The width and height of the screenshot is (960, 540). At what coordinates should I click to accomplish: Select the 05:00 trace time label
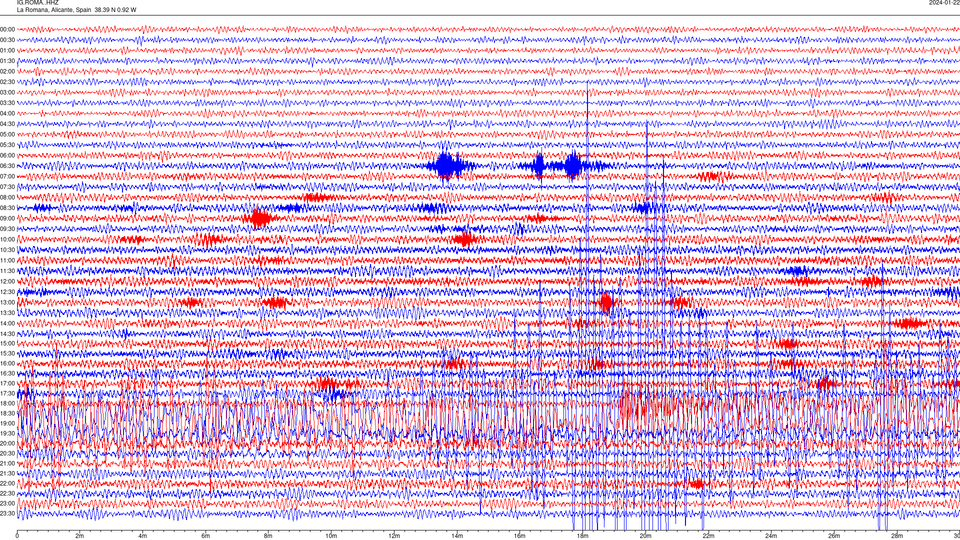tap(7, 135)
